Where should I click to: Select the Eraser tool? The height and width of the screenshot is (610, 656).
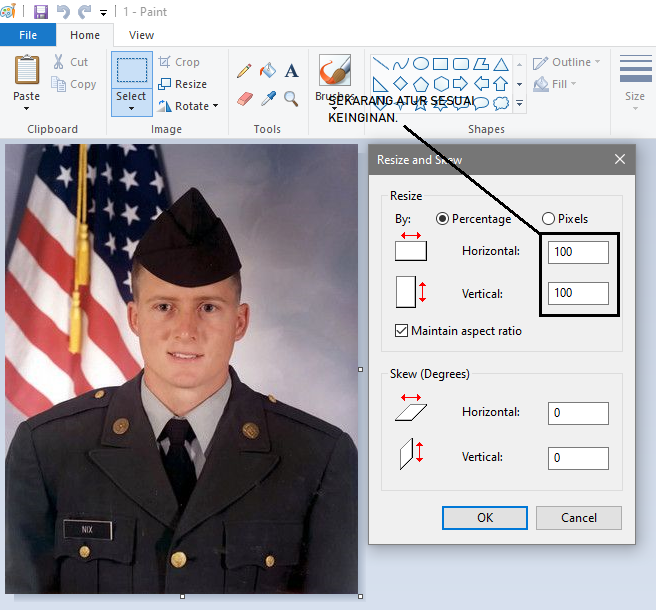click(x=245, y=99)
